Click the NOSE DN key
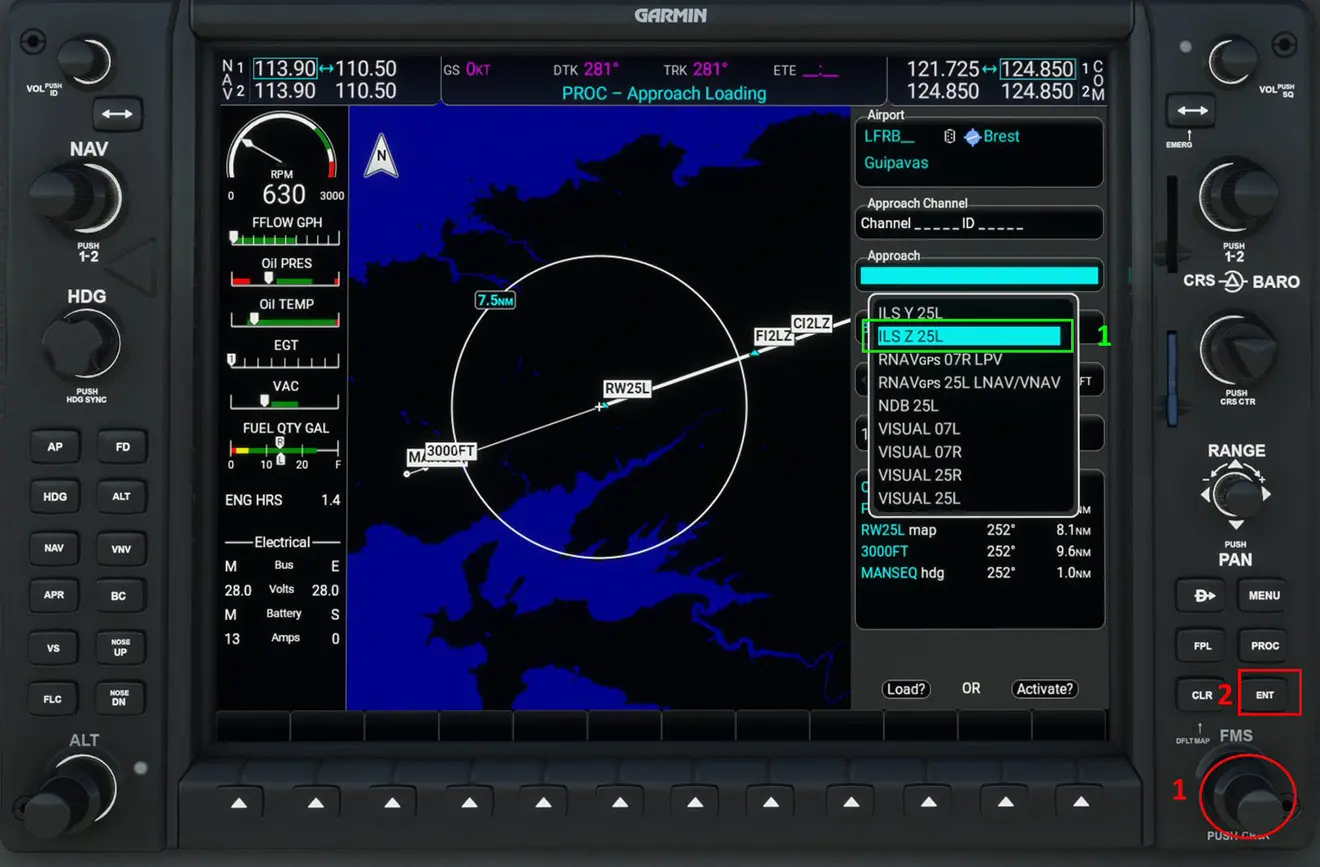 (120, 698)
